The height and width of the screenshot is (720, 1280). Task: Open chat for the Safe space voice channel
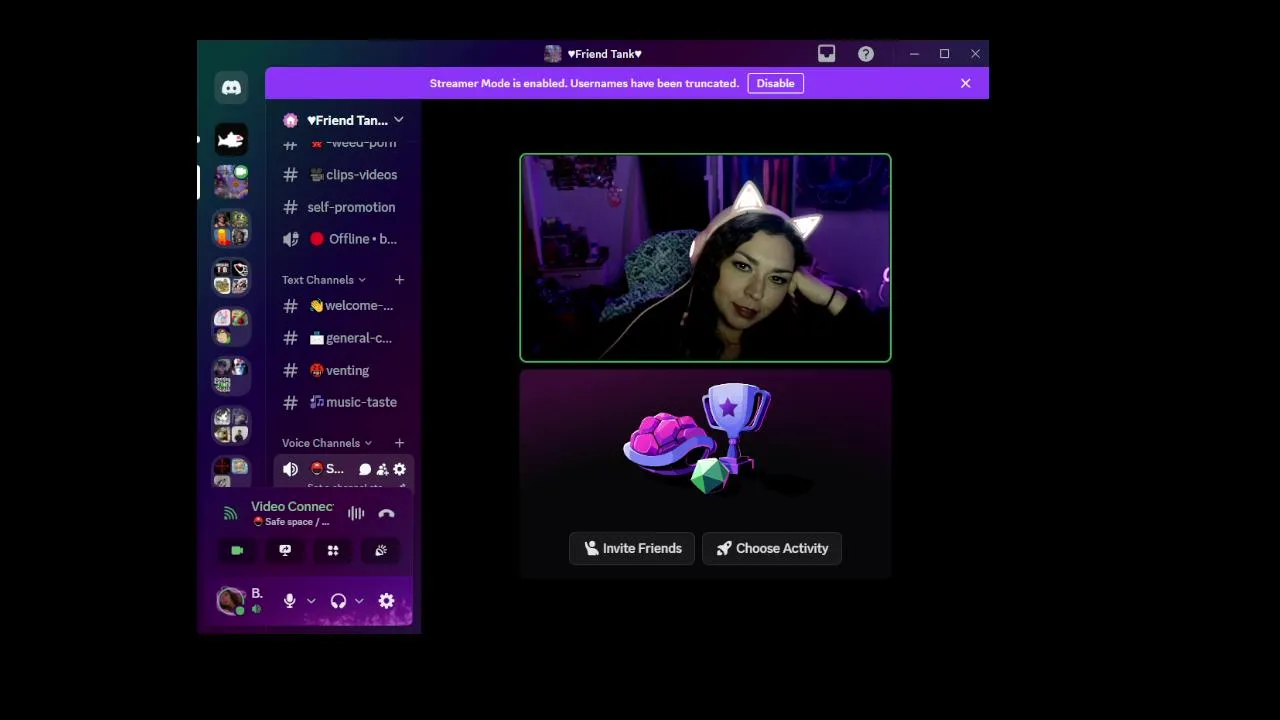pyautogui.click(x=365, y=470)
